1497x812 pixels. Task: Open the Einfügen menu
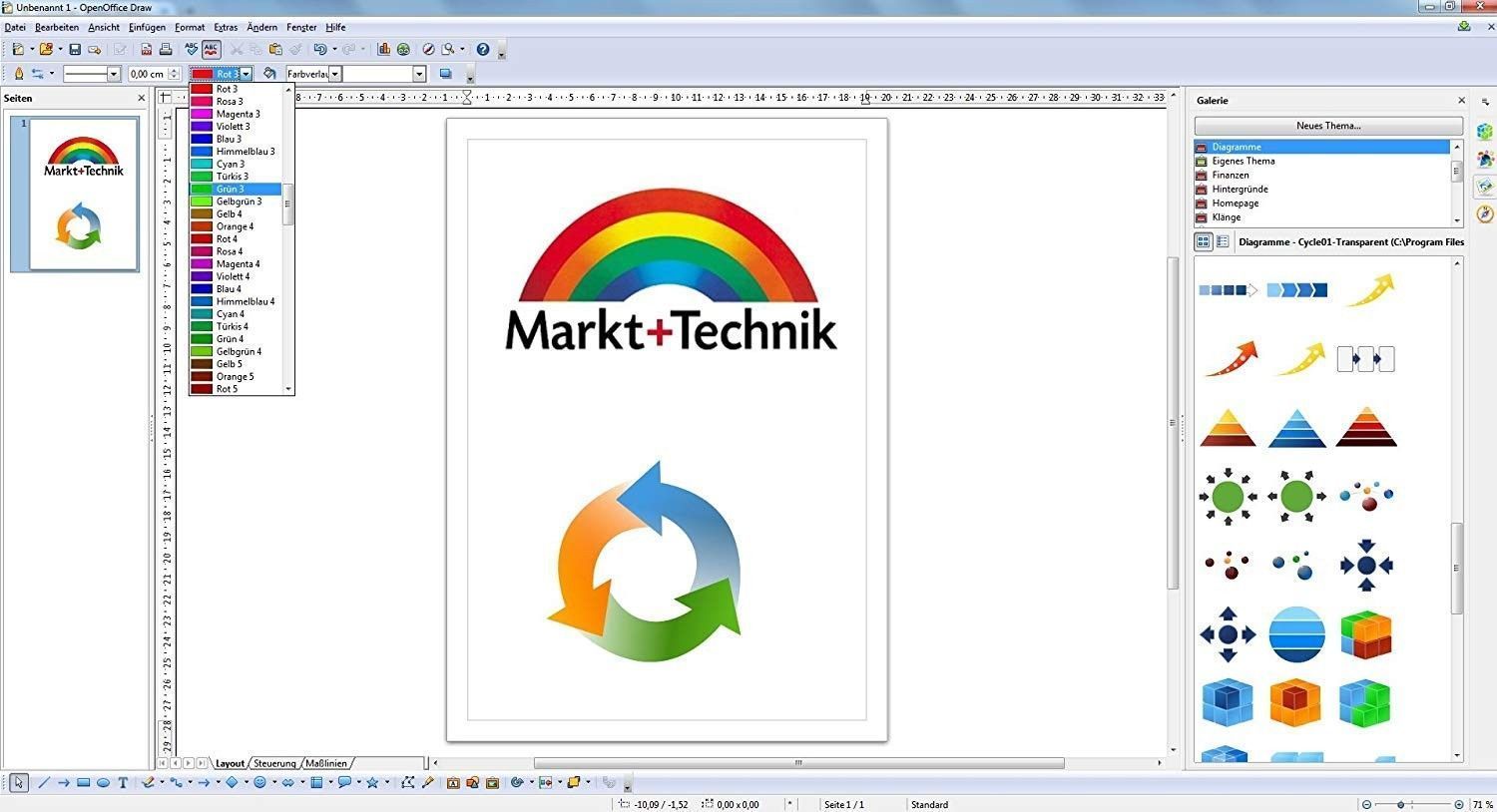147,27
